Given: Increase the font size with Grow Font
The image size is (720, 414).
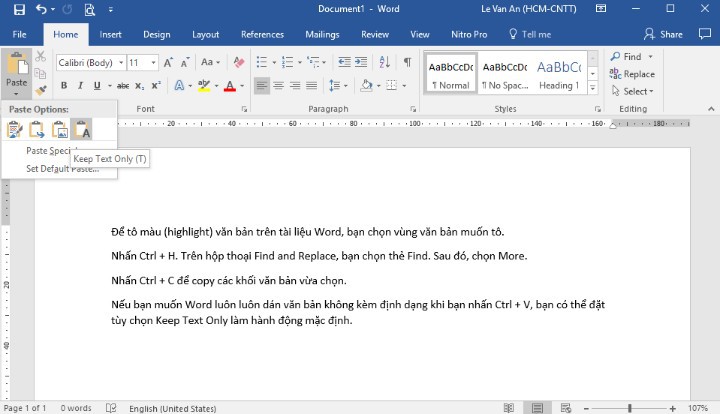Looking at the screenshot, I should [169, 62].
